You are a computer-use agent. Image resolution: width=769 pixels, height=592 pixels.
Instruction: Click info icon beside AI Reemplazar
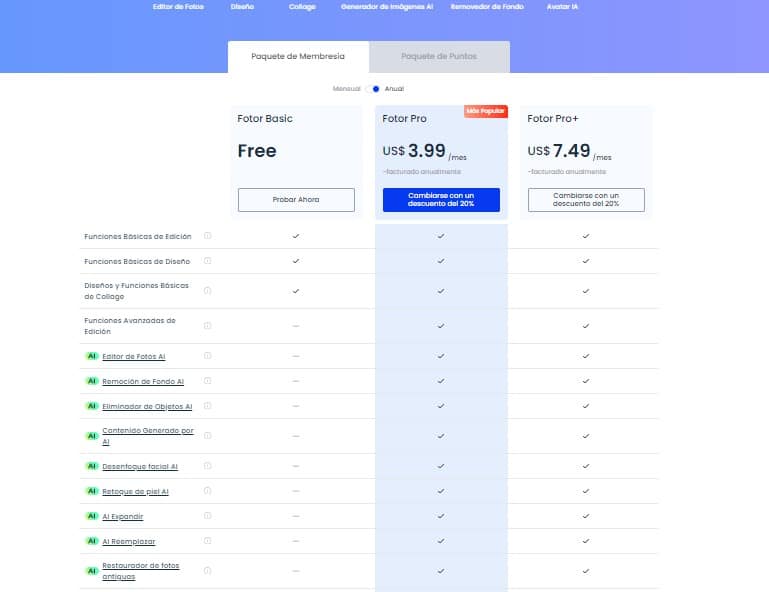click(x=207, y=541)
